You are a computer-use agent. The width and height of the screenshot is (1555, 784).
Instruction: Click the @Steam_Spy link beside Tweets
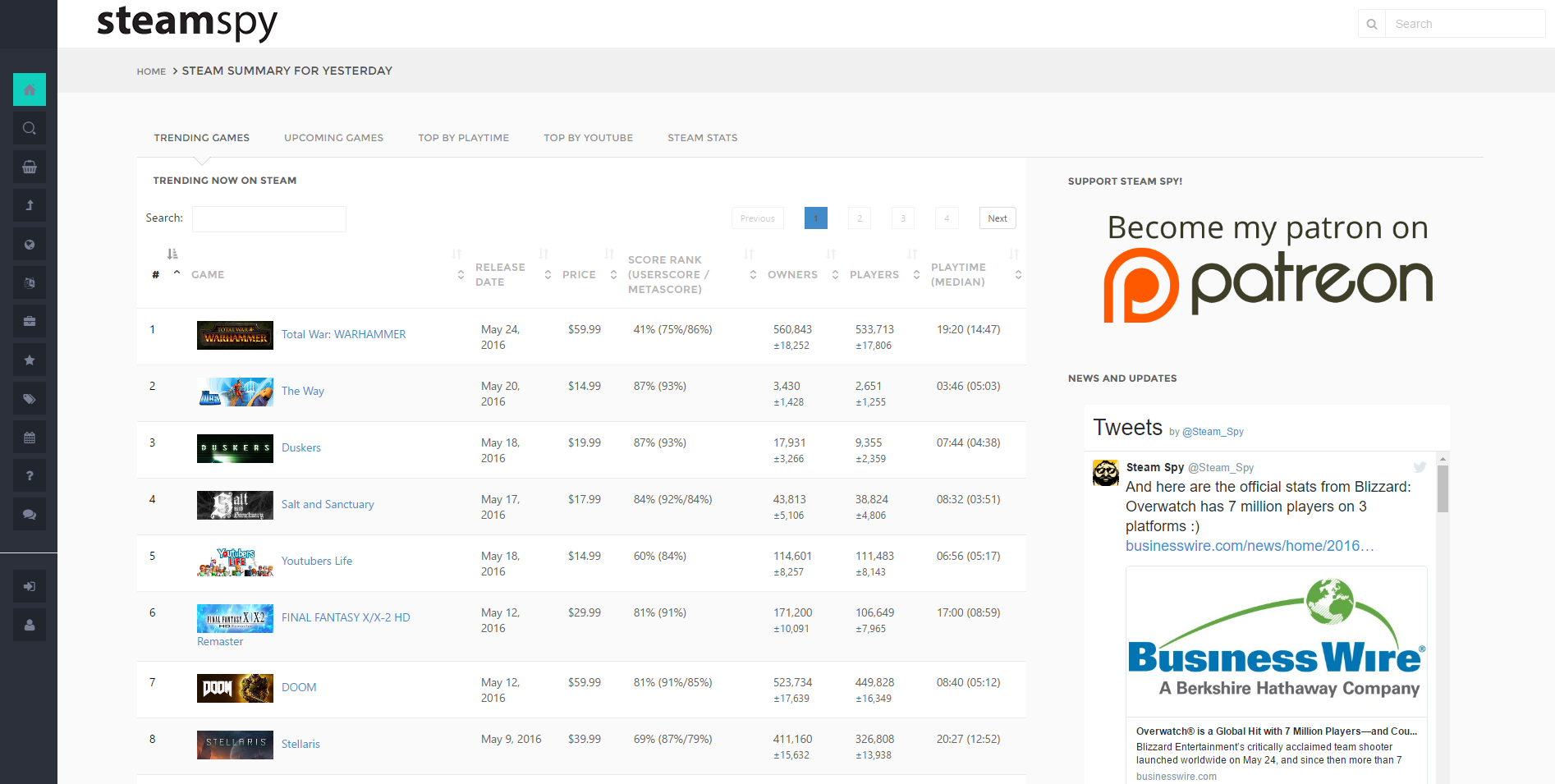[1213, 432]
